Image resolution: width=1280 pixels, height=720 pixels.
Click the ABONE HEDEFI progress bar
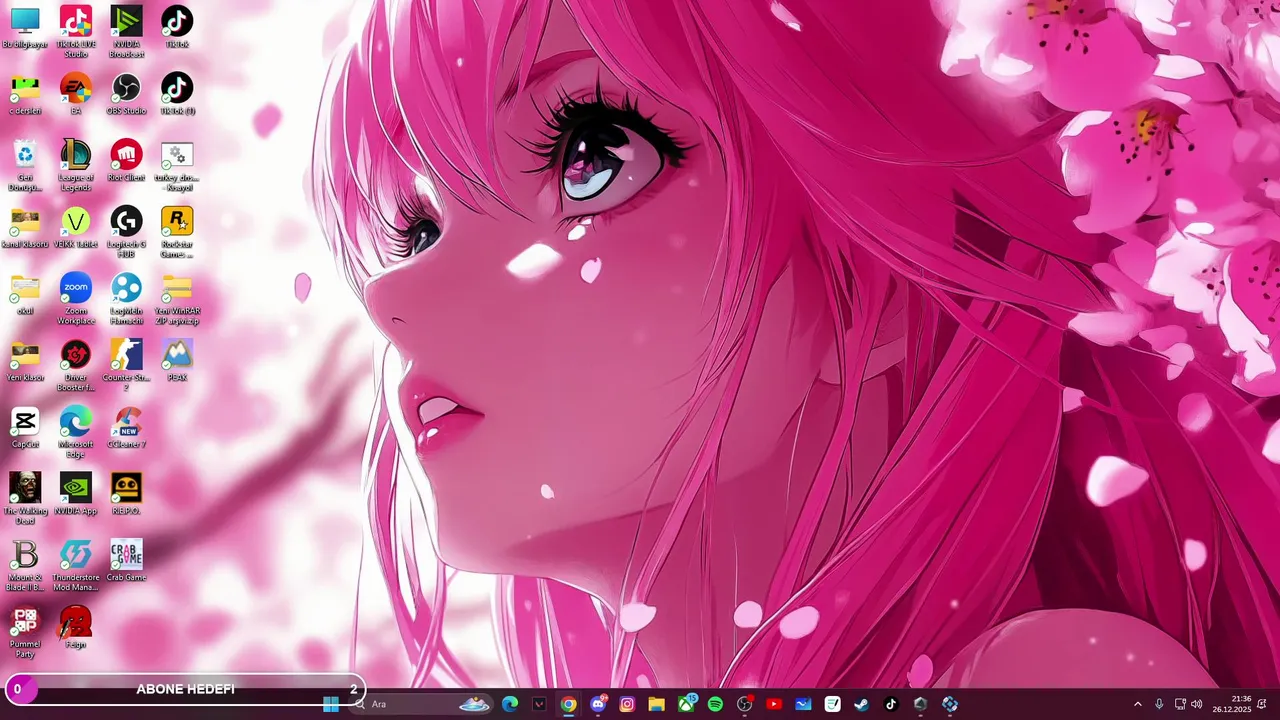pos(186,689)
